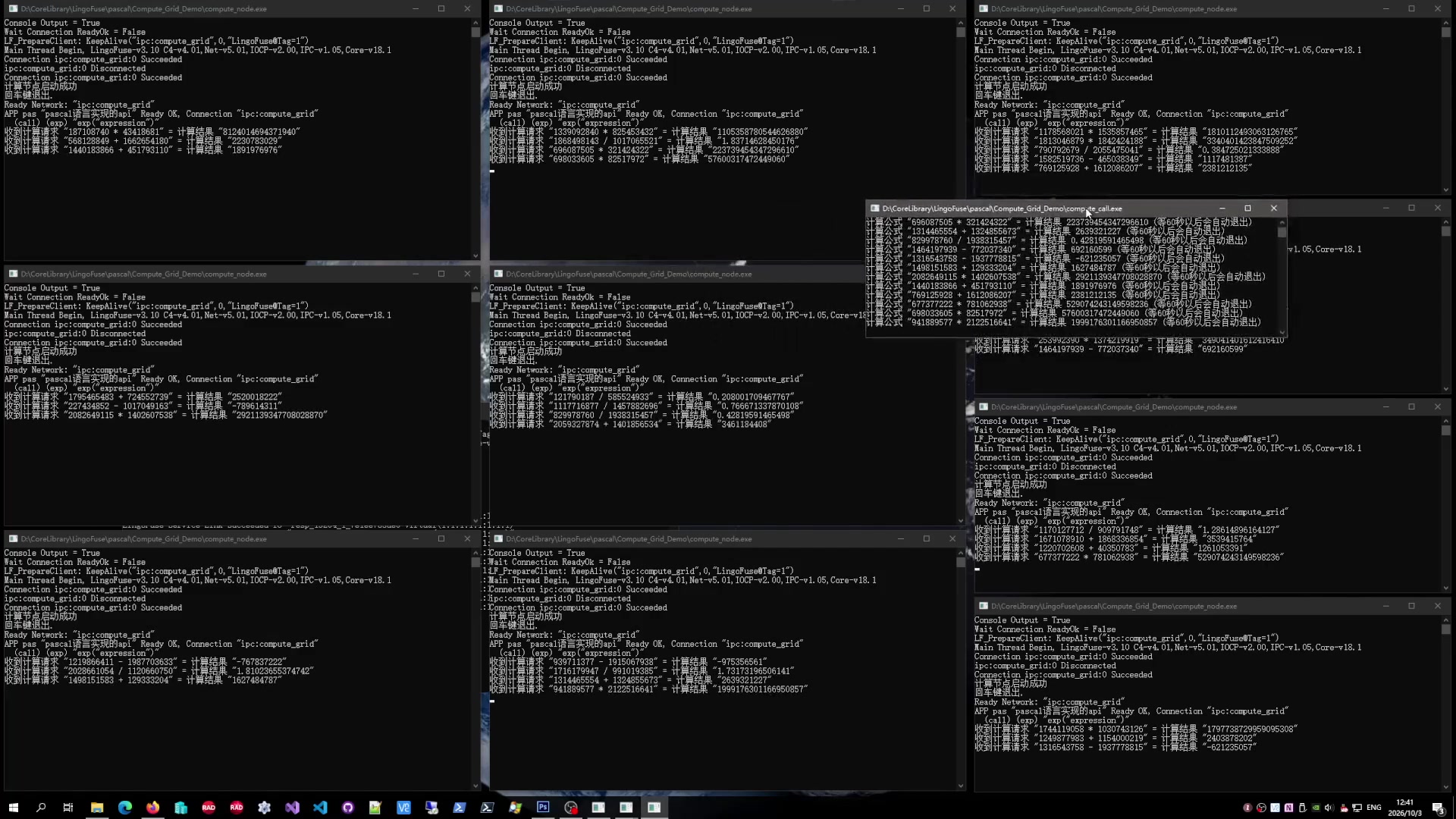1456x819 pixels.
Task: Open Firefox from taskbar
Action: [x=153, y=808]
